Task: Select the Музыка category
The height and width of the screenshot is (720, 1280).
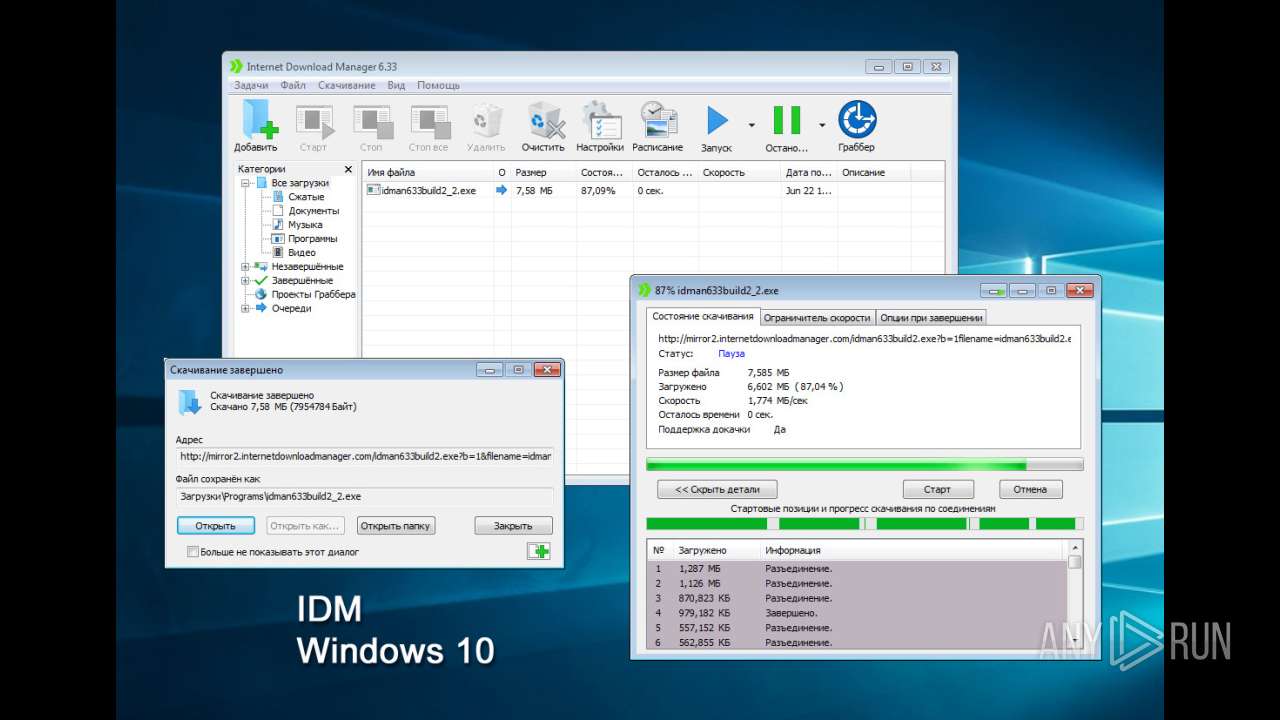Action: (x=305, y=225)
